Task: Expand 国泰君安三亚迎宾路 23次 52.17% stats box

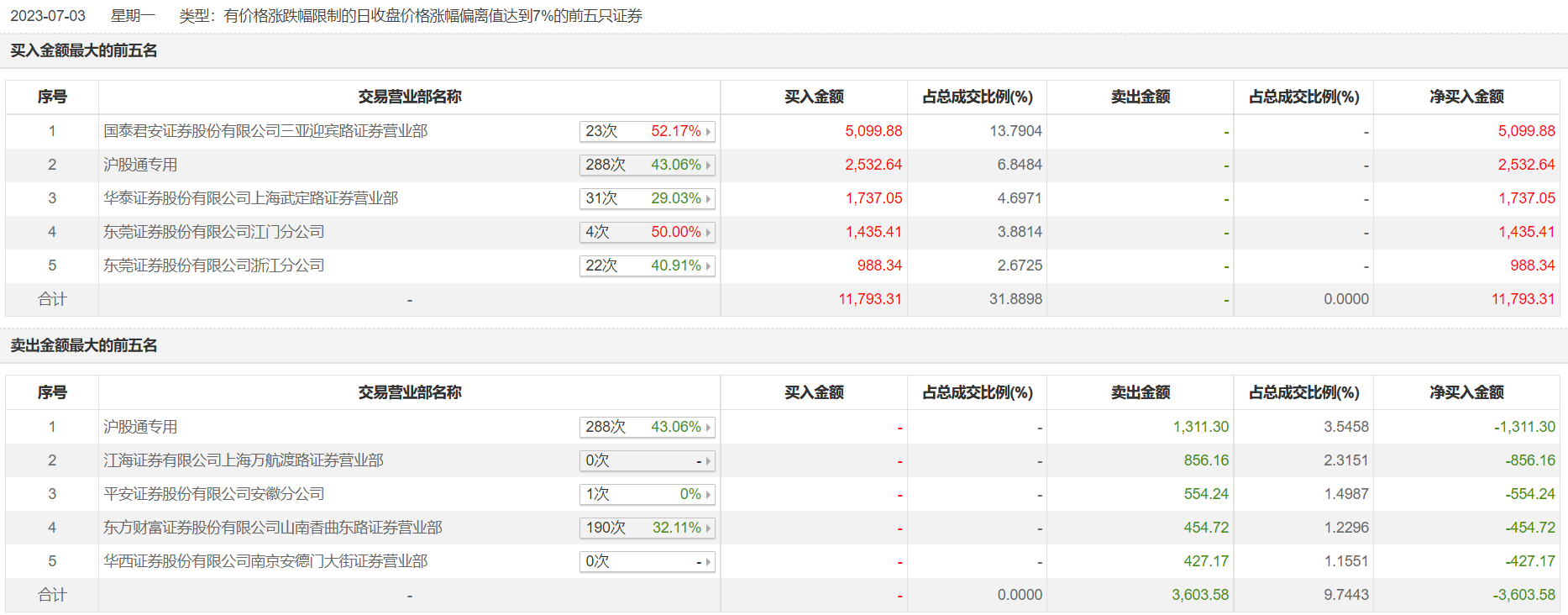Action: coord(647,131)
